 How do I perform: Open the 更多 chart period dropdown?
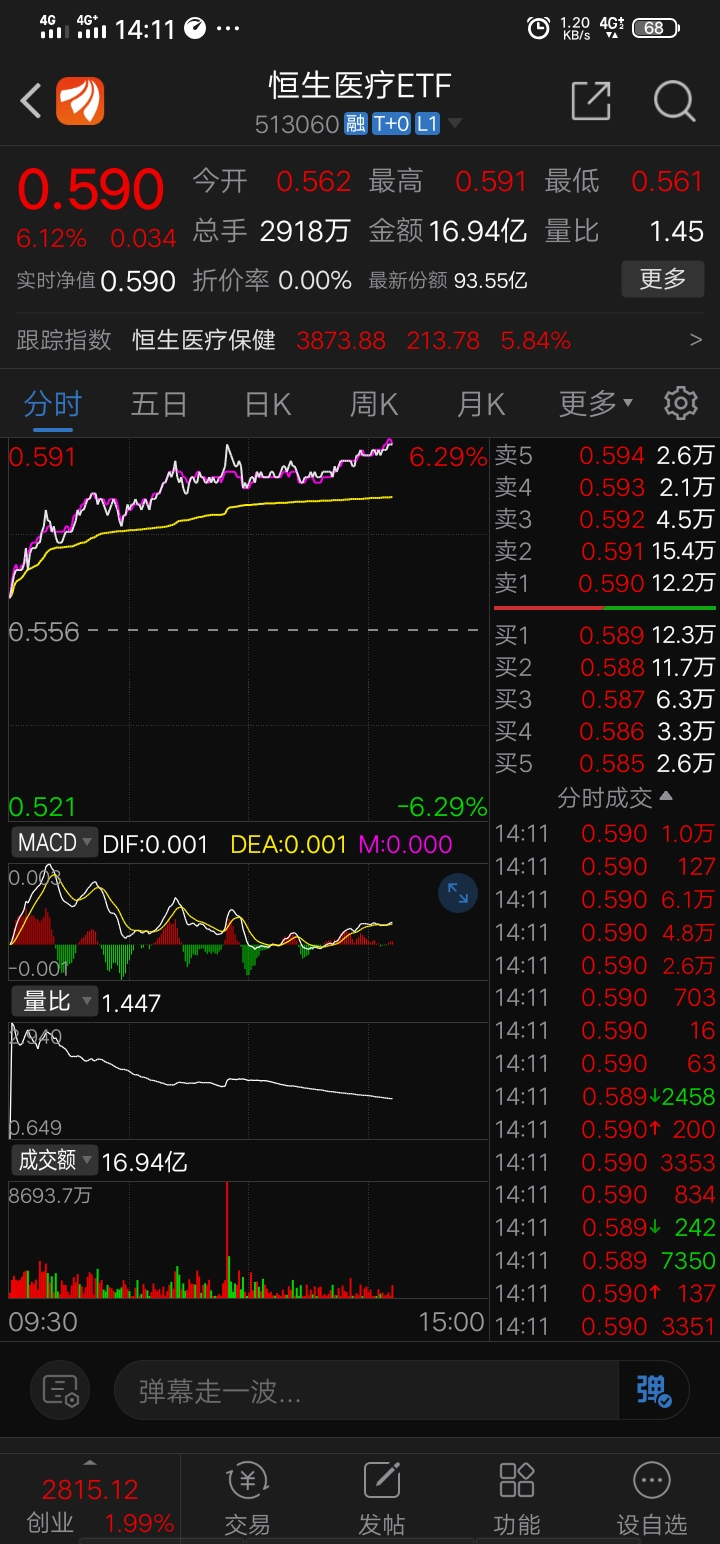(x=596, y=404)
